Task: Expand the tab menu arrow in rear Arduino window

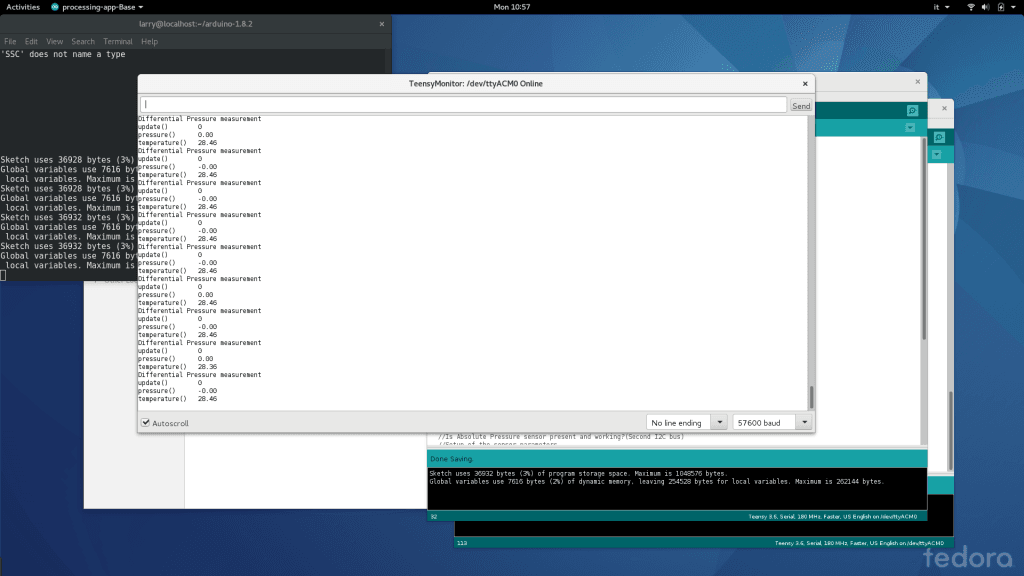Action: coord(936,155)
